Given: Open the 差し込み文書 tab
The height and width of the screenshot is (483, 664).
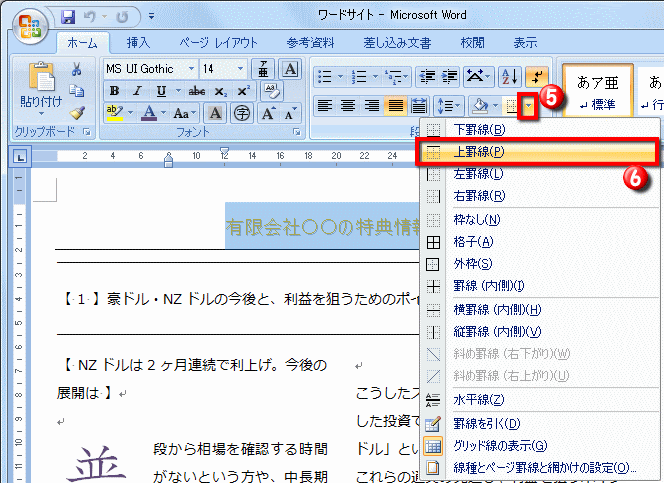Looking at the screenshot, I should 397,43.
